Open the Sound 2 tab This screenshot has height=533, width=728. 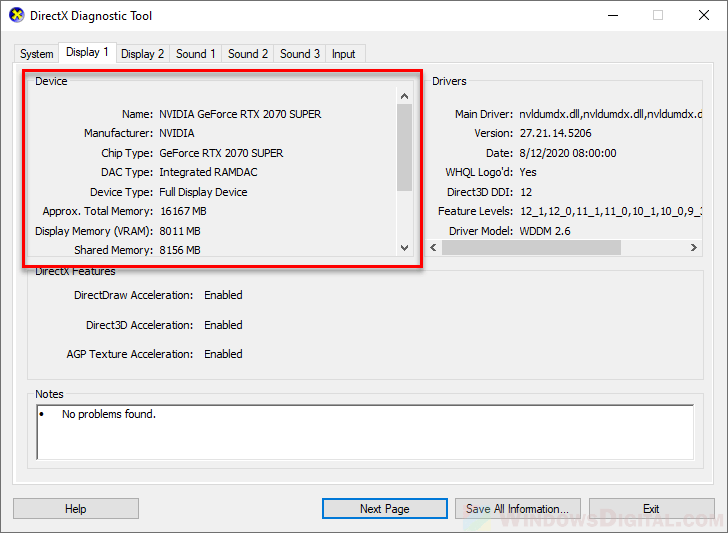click(248, 54)
